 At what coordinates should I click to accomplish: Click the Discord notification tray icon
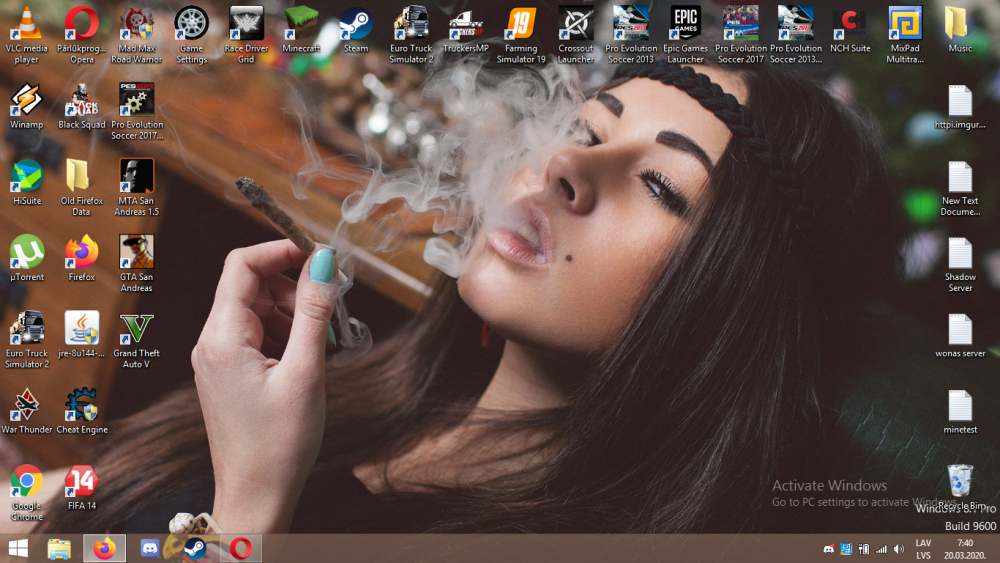tap(828, 549)
